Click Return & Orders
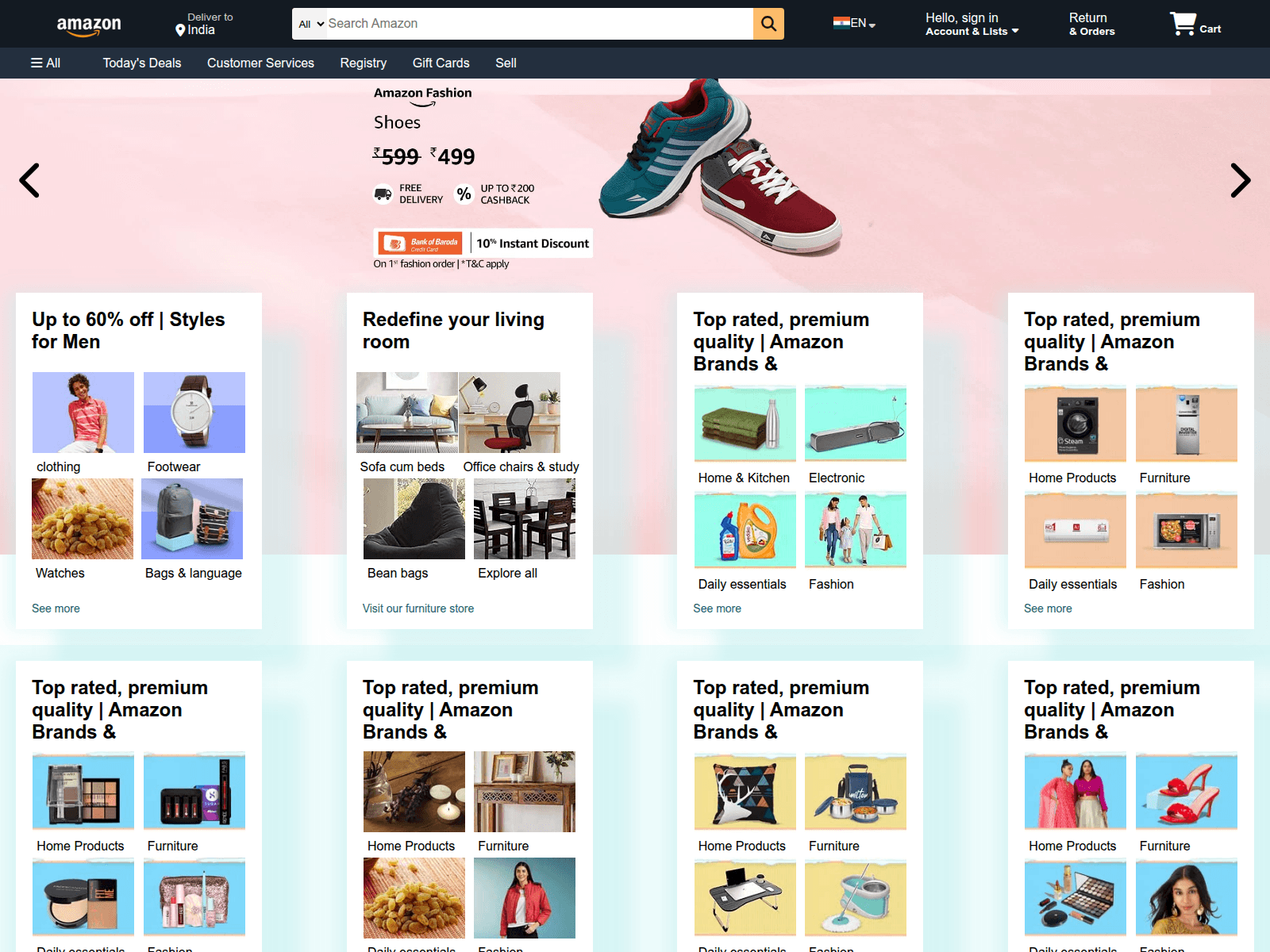1270x952 pixels. pyautogui.click(x=1091, y=24)
